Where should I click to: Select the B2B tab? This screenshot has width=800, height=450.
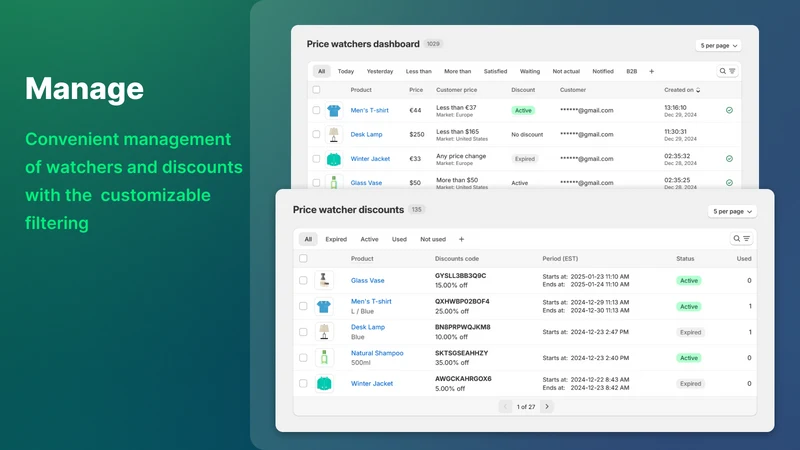click(632, 71)
